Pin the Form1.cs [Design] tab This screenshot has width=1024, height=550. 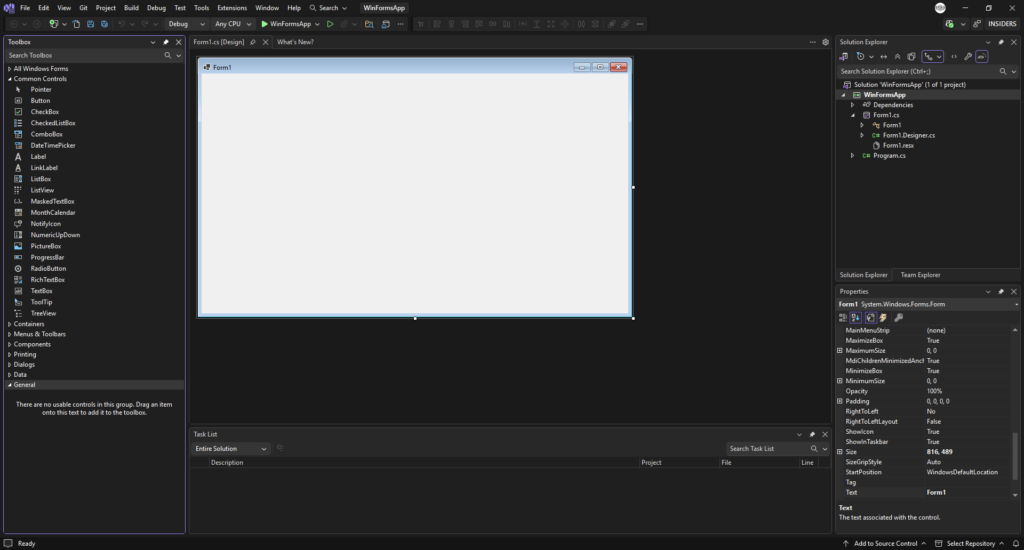coord(253,42)
